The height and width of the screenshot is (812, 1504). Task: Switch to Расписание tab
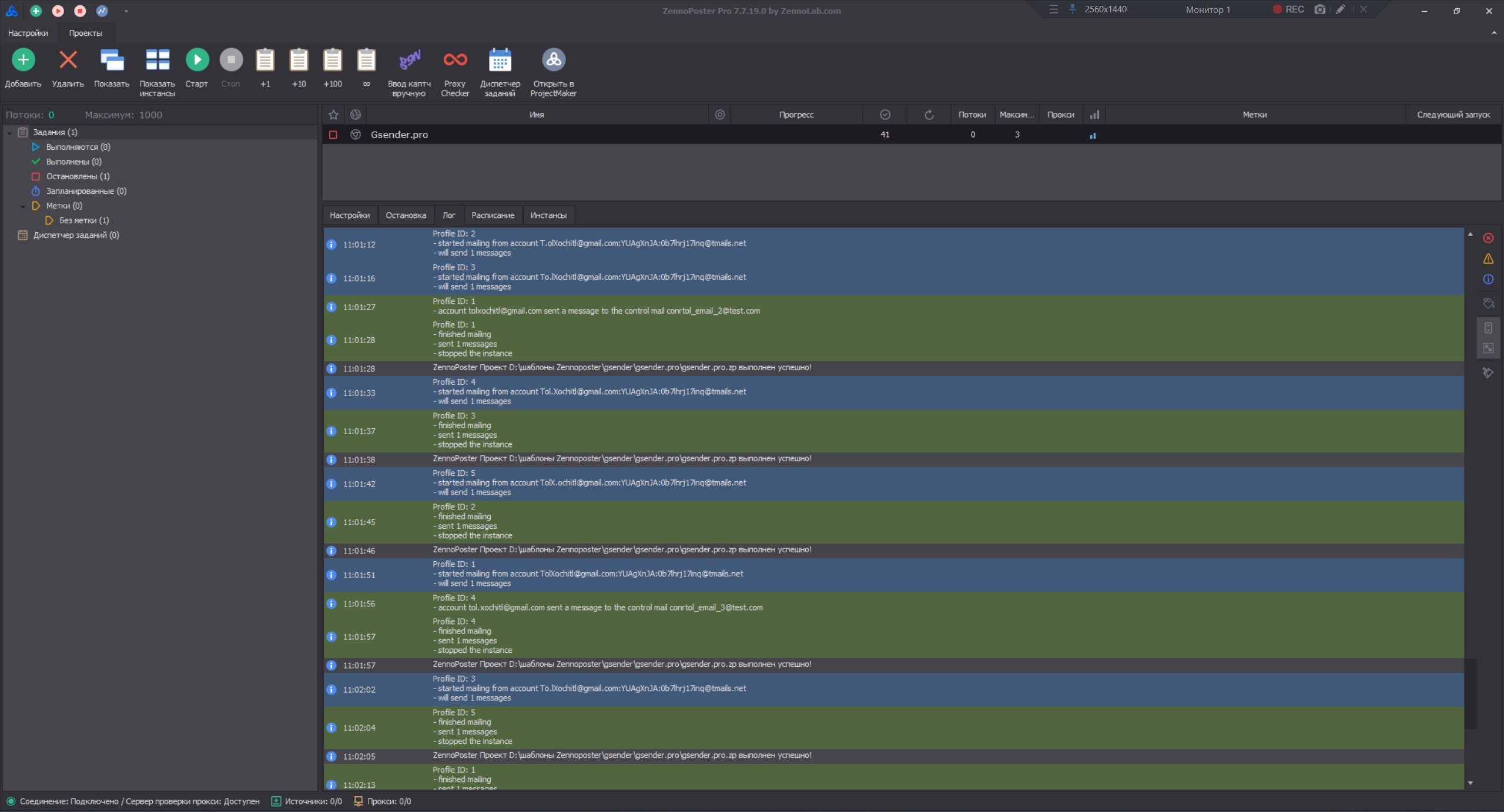click(493, 215)
